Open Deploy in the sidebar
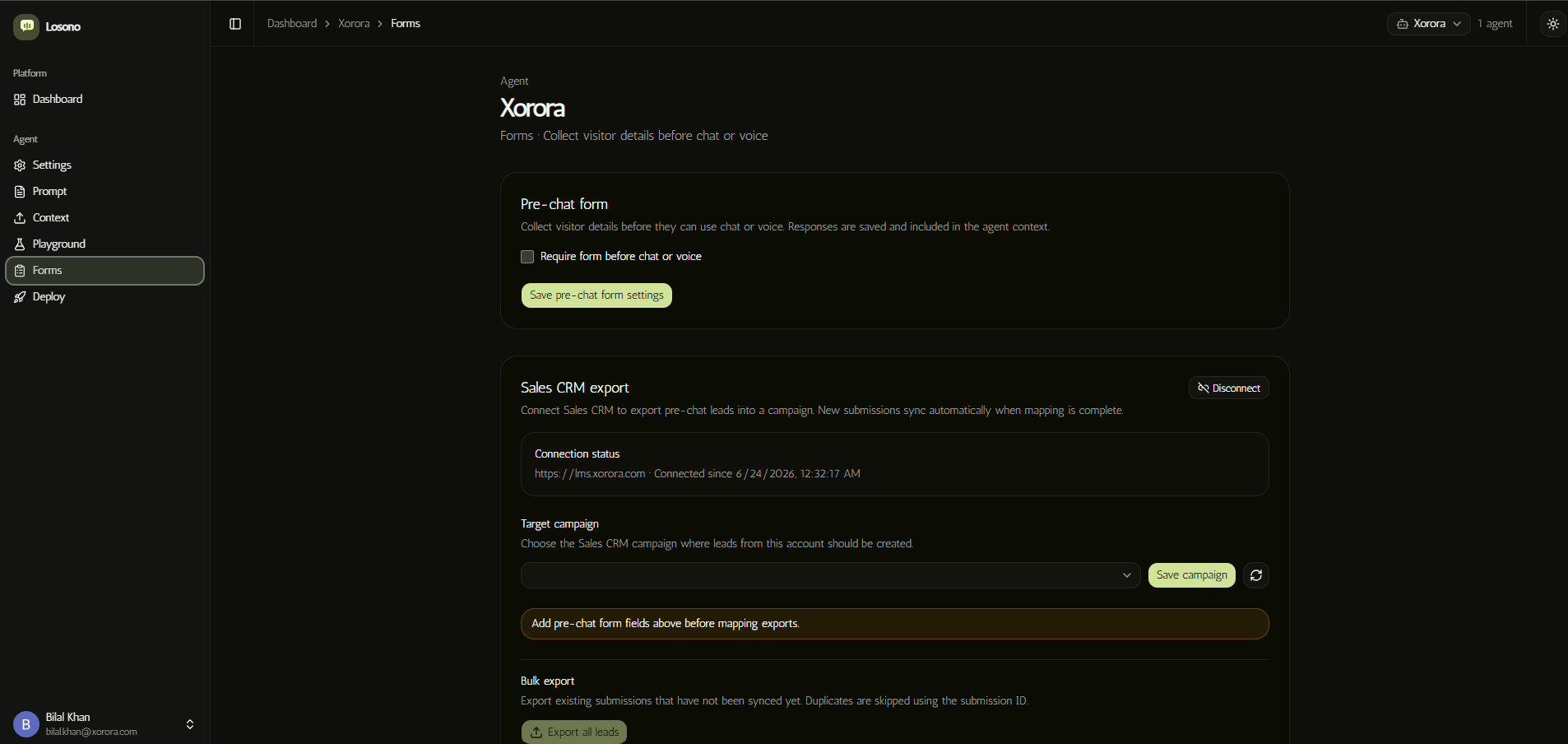The image size is (1568, 744). tap(104, 297)
